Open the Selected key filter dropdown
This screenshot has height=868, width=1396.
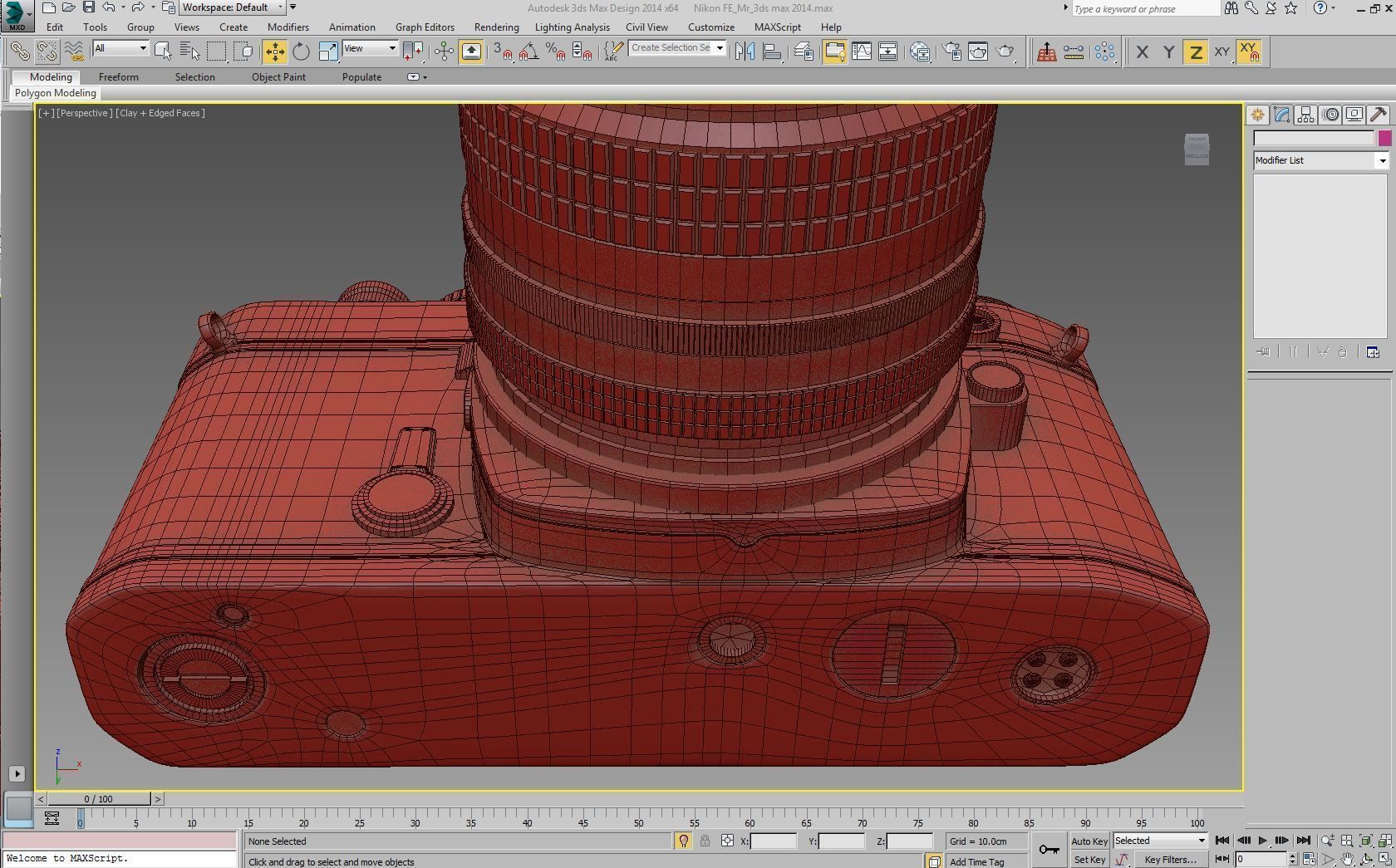[x=1160, y=841]
